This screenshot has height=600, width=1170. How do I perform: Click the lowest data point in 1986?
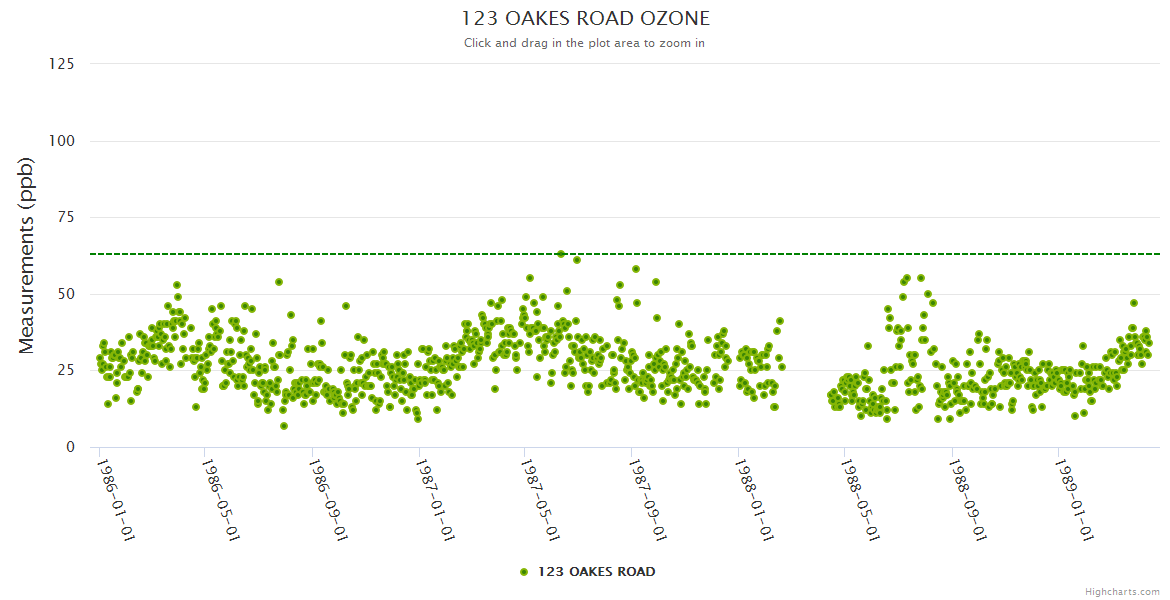(284, 426)
